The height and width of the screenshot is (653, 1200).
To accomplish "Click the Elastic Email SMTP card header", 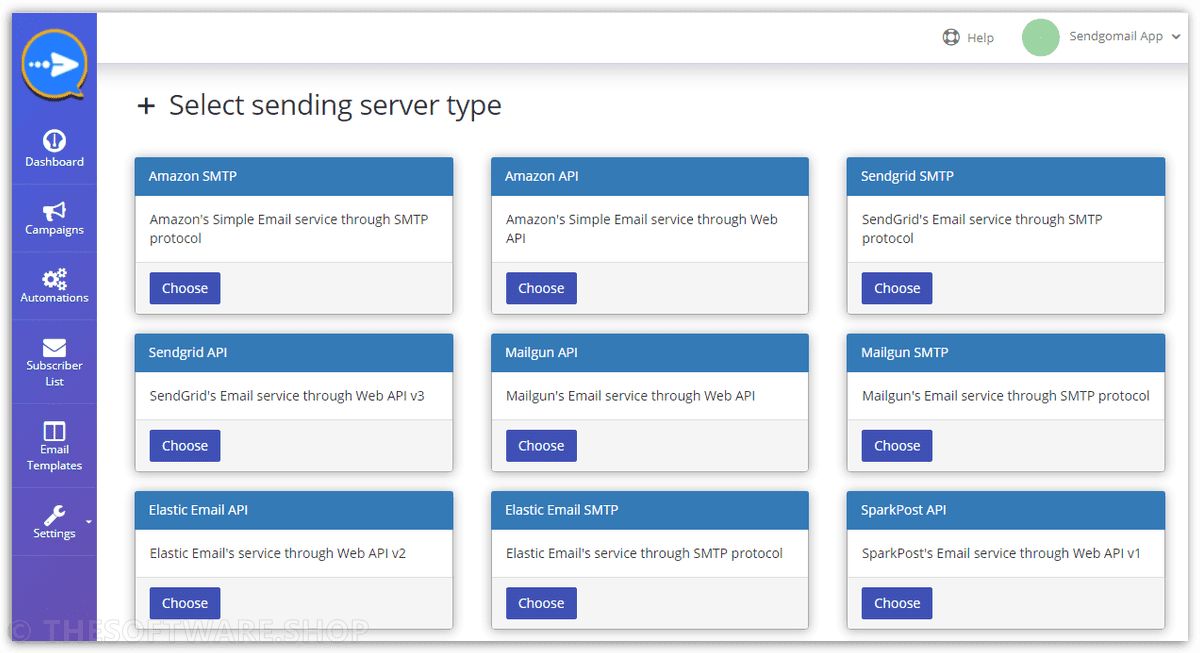I will click(650, 510).
